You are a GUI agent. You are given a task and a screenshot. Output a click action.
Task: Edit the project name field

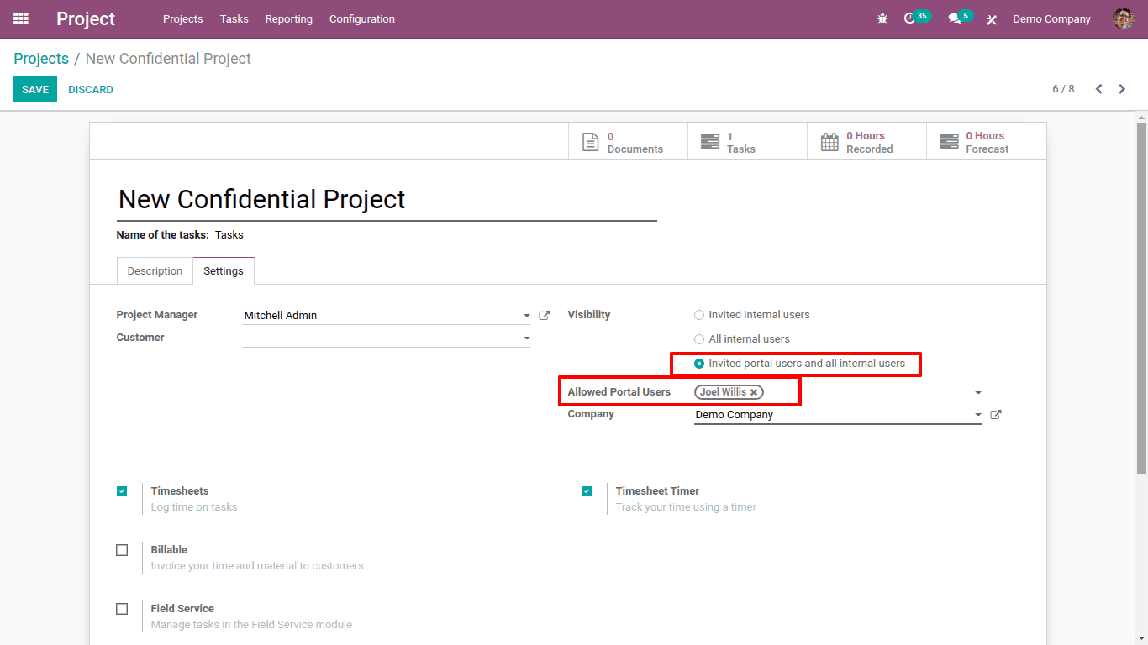(x=386, y=199)
